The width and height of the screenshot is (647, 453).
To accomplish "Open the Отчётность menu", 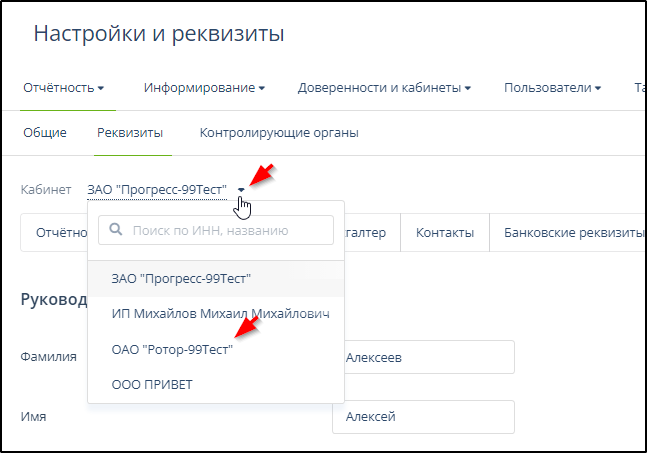I will click(63, 88).
